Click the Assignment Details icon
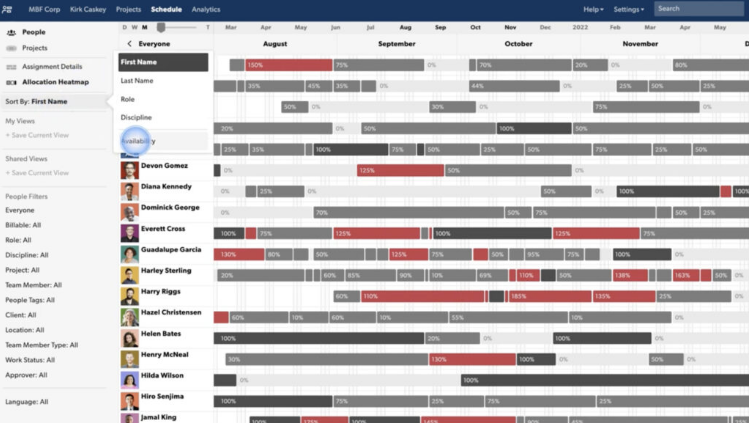The image size is (749, 429). coord(11,65)
